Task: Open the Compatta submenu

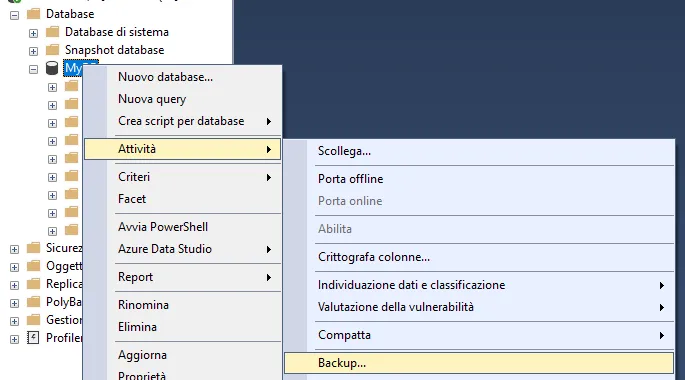Action: click(479, 335)
